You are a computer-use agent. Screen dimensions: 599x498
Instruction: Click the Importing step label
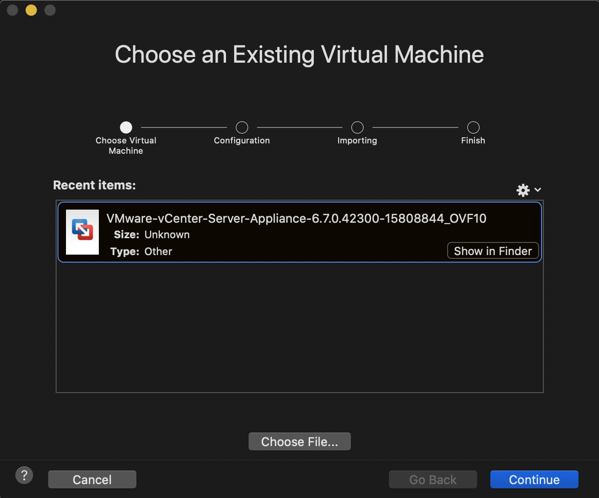[357, 141]
